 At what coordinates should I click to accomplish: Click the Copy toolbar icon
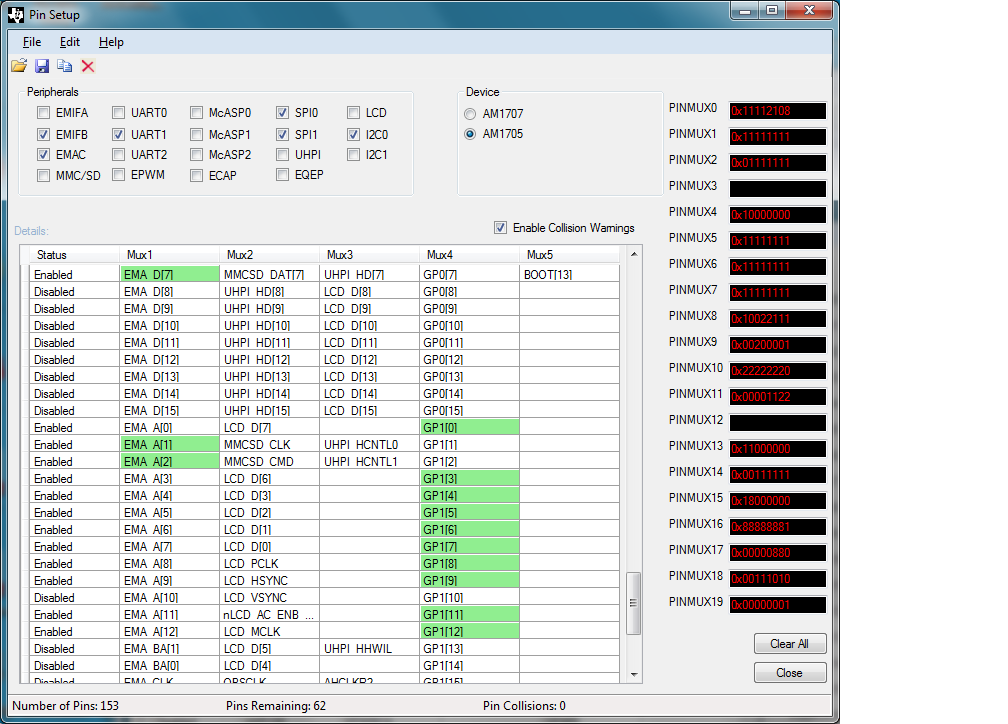[64, 66]
